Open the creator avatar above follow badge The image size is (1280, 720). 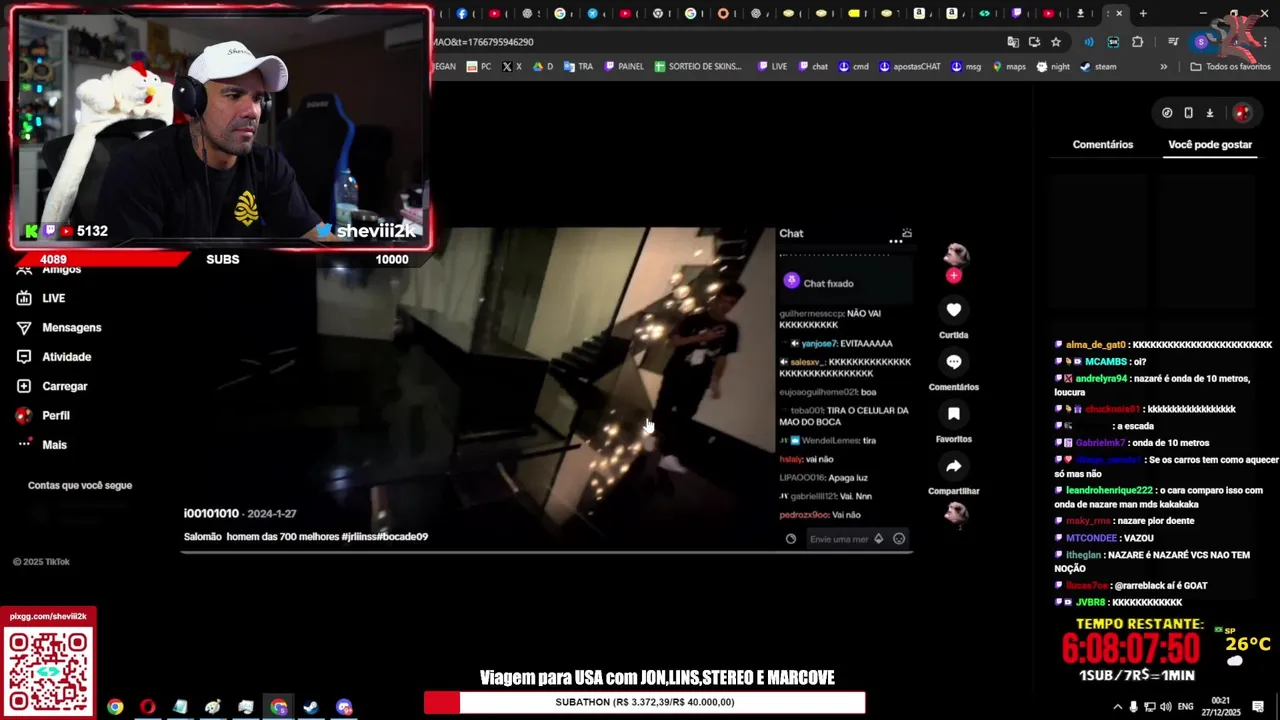(x=956, y=254)
